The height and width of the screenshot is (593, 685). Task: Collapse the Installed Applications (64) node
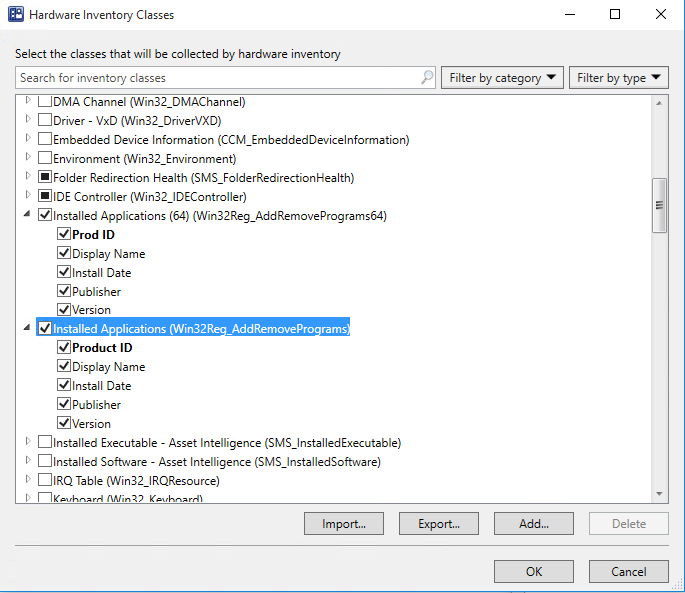[x=27, y=214]
